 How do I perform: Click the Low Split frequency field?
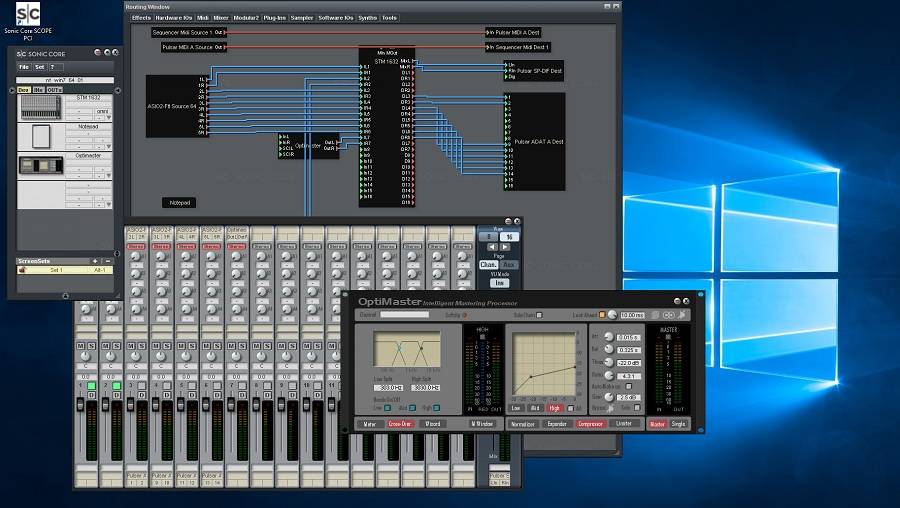pos(390,386)
